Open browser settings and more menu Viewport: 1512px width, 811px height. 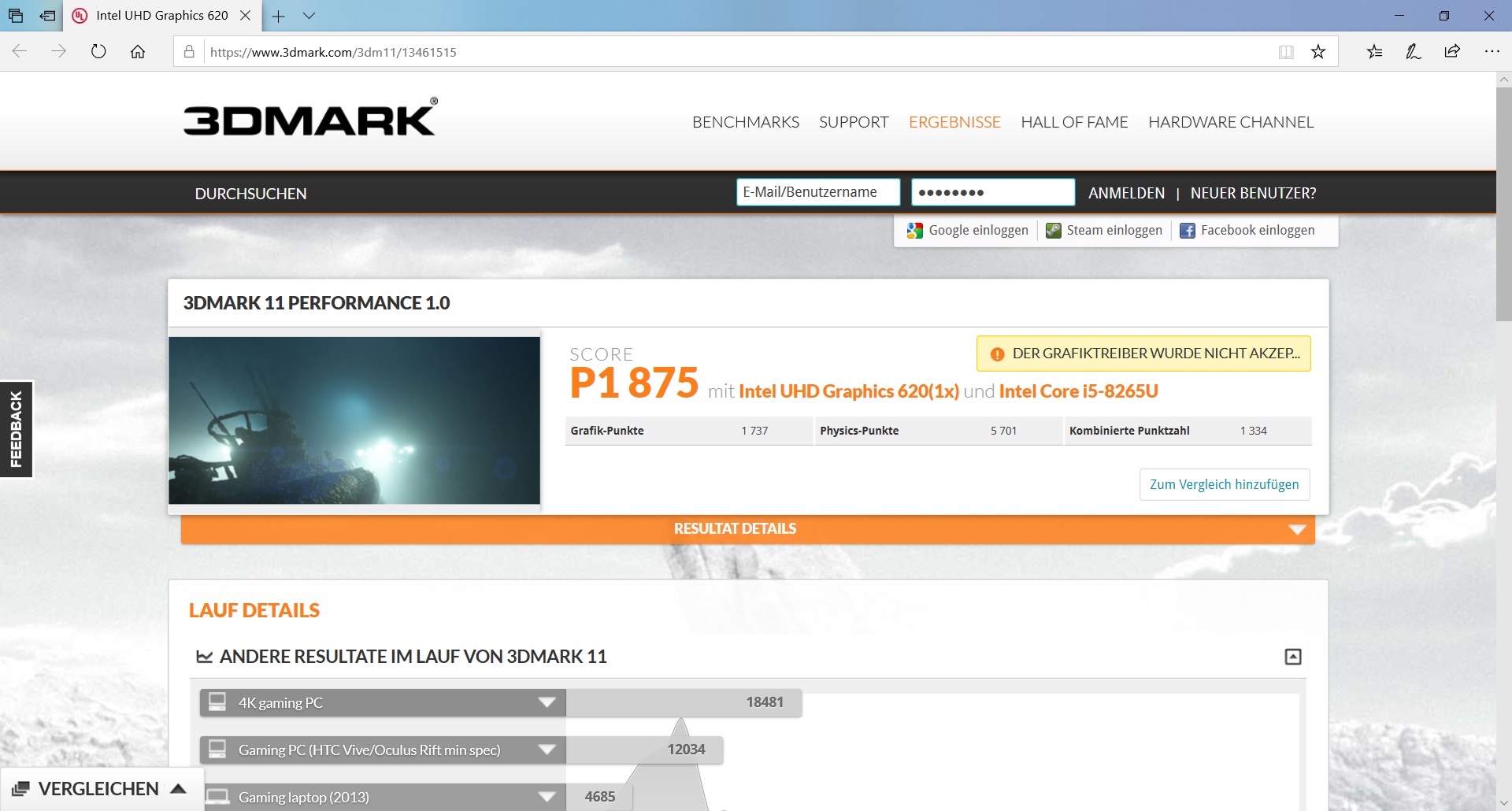click(1492, 52)
